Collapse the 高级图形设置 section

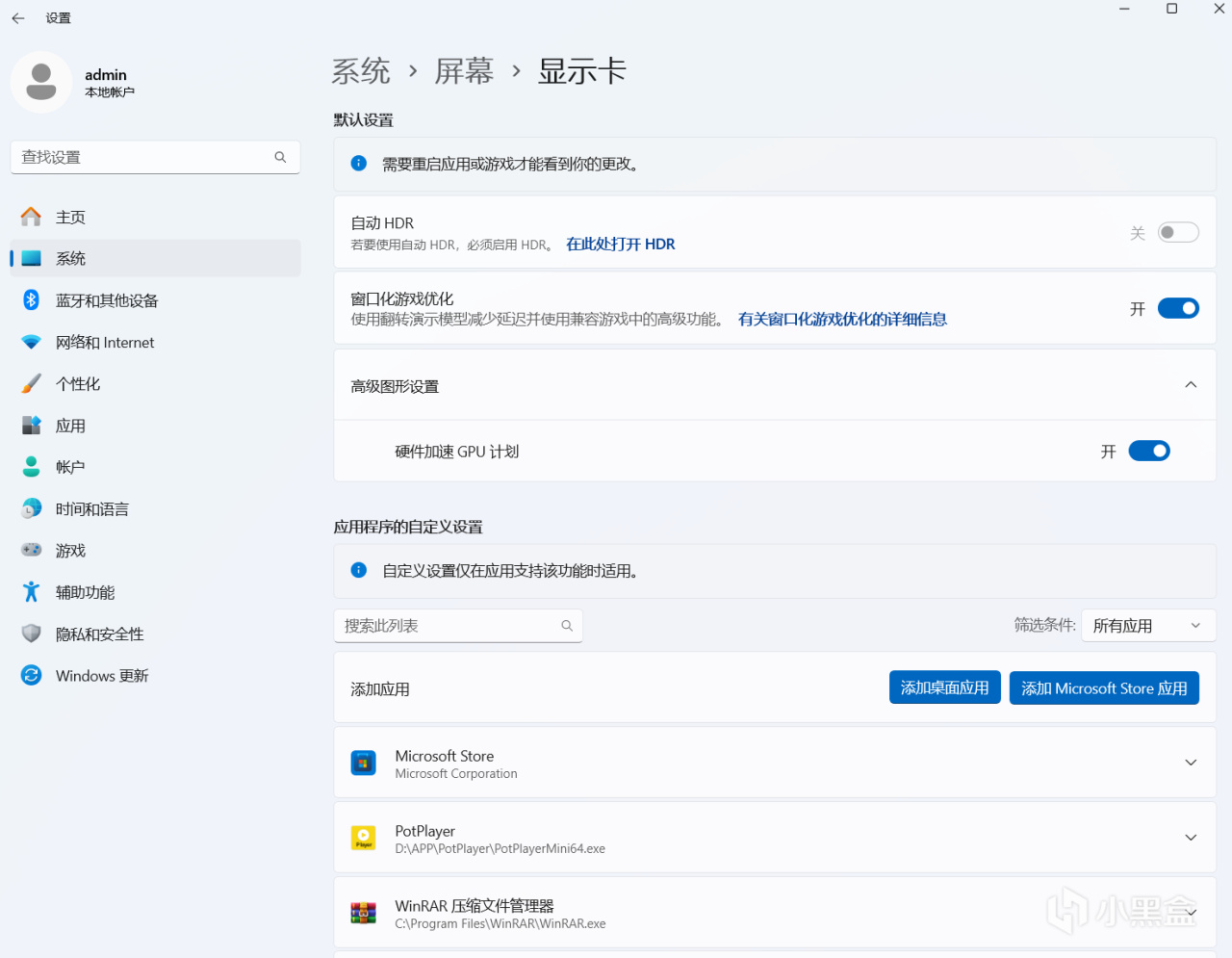pos(1191,383)
